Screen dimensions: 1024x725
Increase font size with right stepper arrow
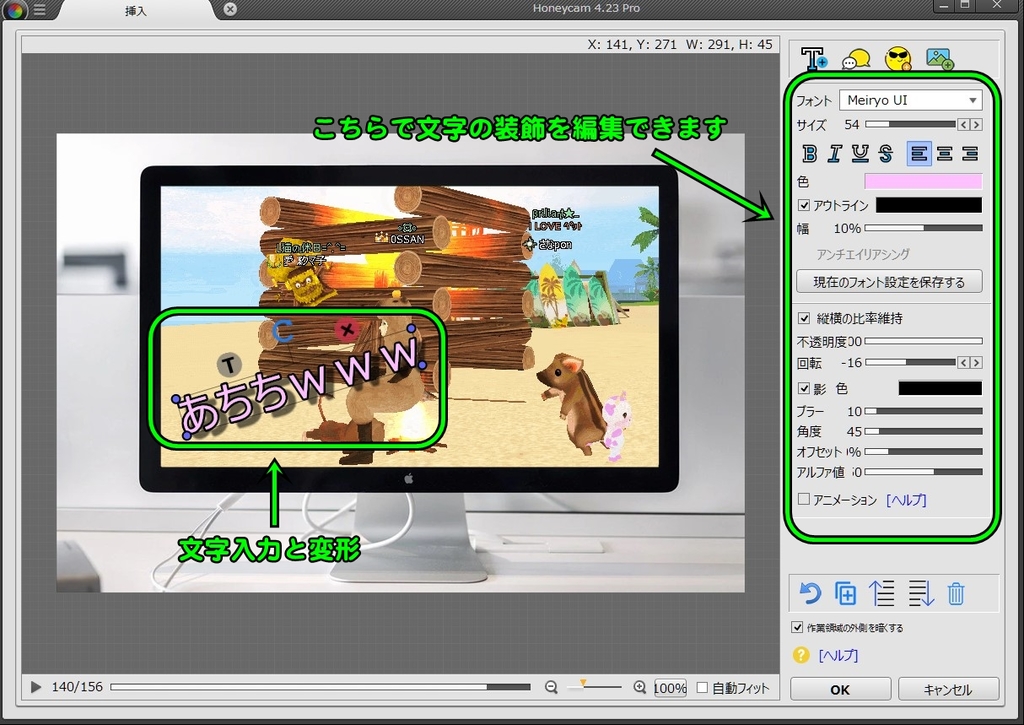coord(976,124)
